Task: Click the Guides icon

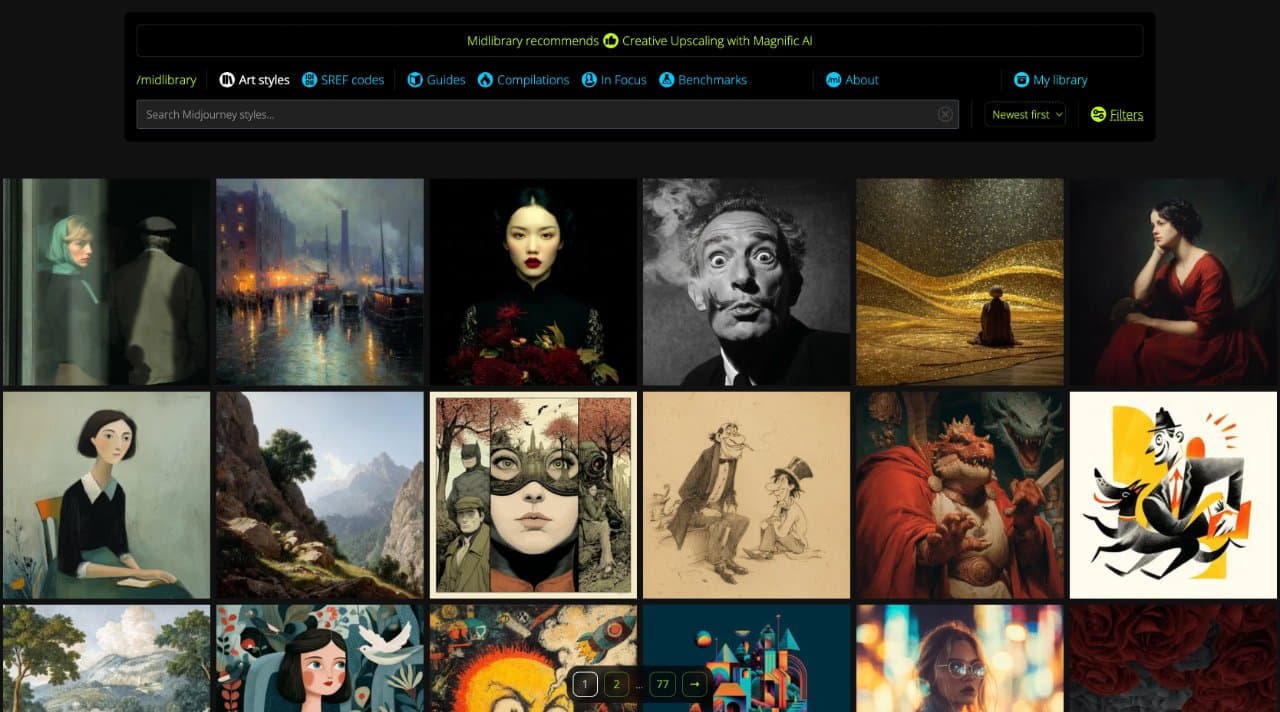Action: pos(415,80)
